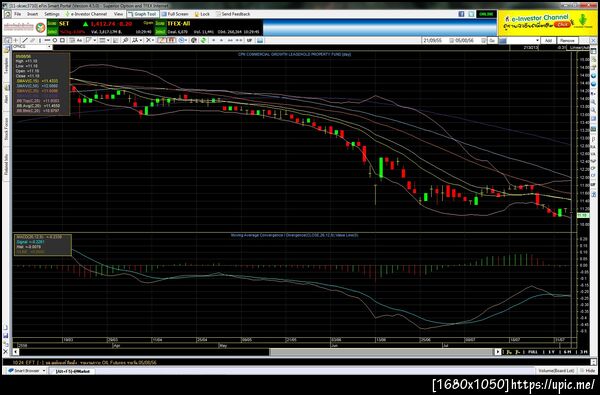
Task: Click the UP button in toolbar
Action: pyautogui.click(x=249, y=40)
